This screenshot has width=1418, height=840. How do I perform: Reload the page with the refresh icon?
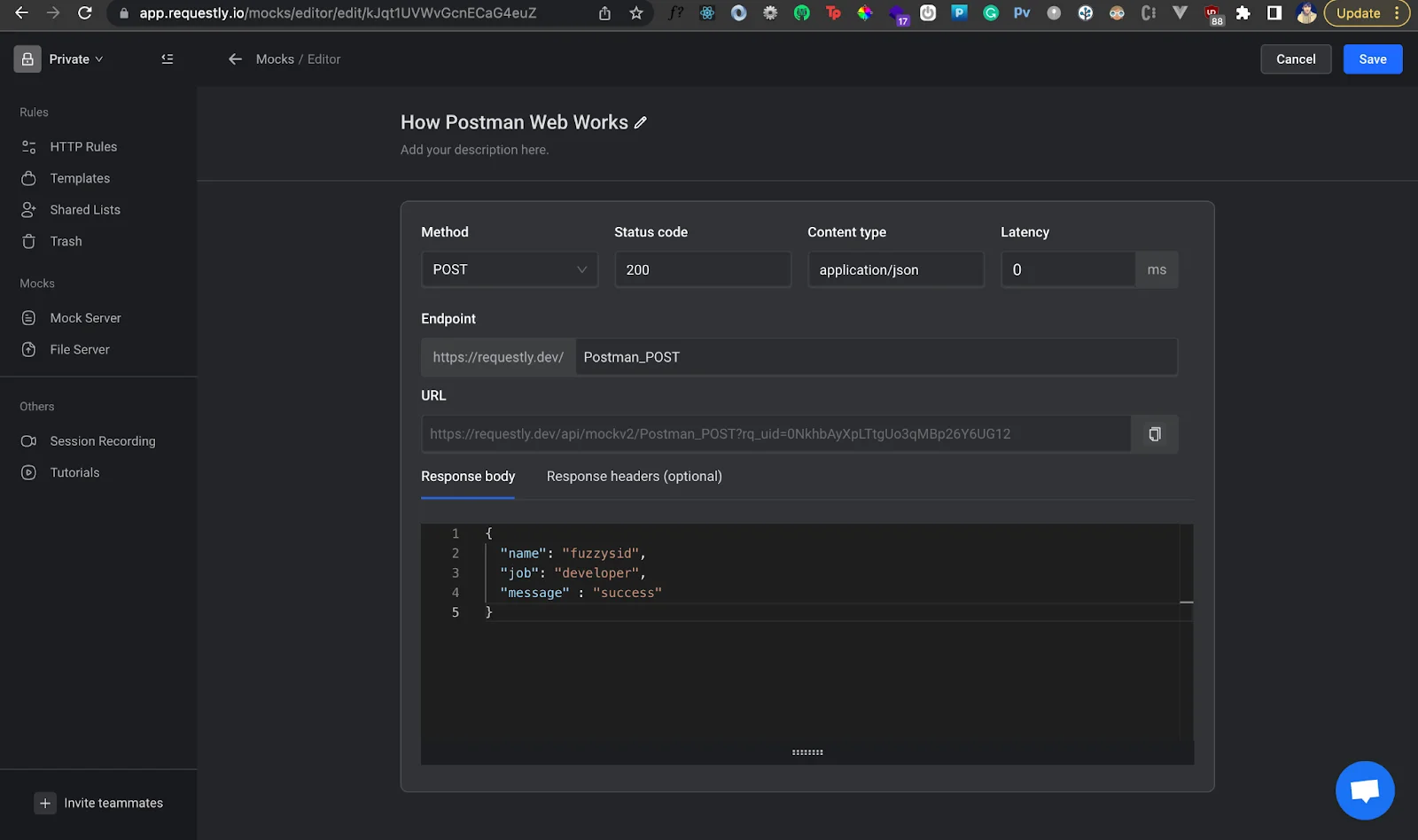(x=85, y=13)
